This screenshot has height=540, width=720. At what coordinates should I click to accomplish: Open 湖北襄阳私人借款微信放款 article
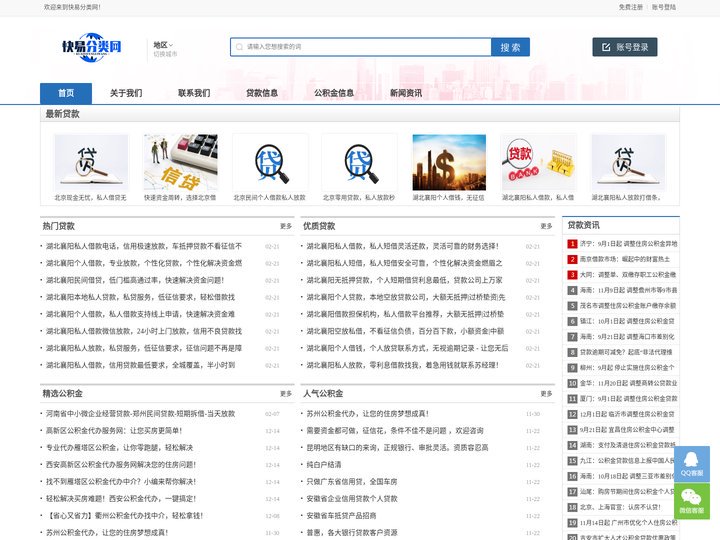point(144,331)
